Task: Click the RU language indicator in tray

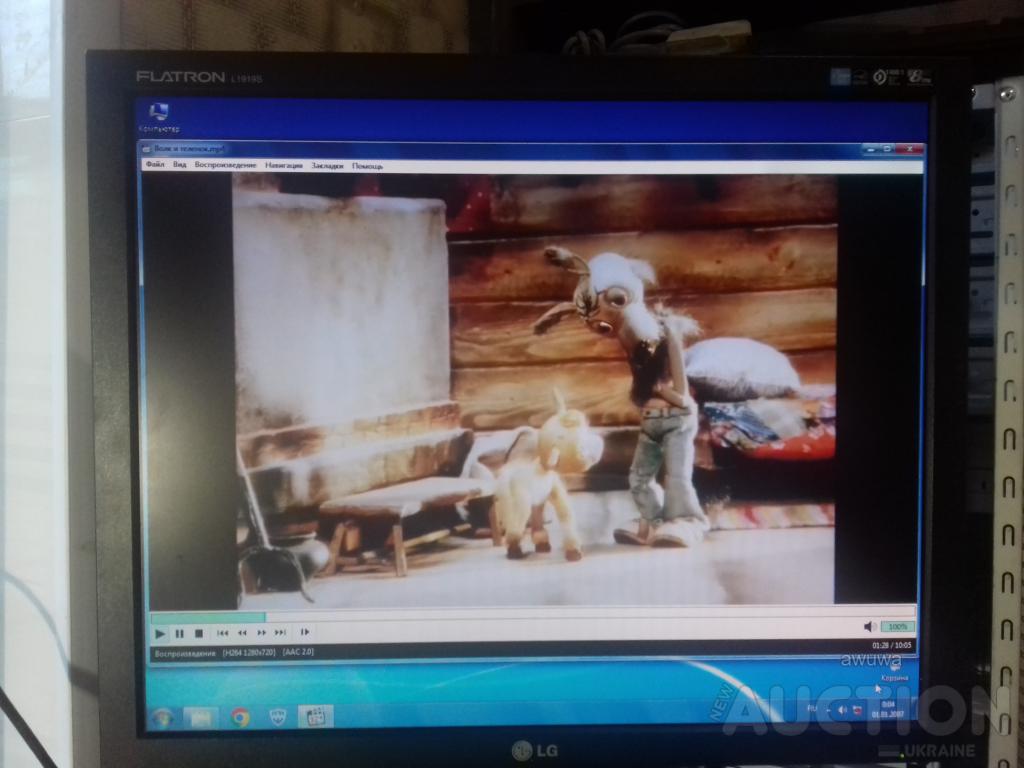Action: click(813, 709)
